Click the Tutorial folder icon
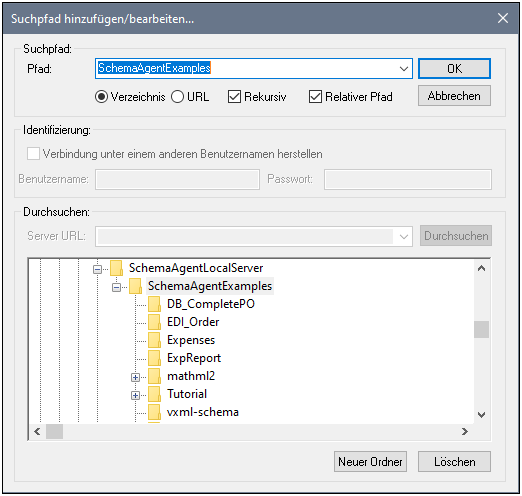This screenshot has width=522, height=496. tap(155, 394)
